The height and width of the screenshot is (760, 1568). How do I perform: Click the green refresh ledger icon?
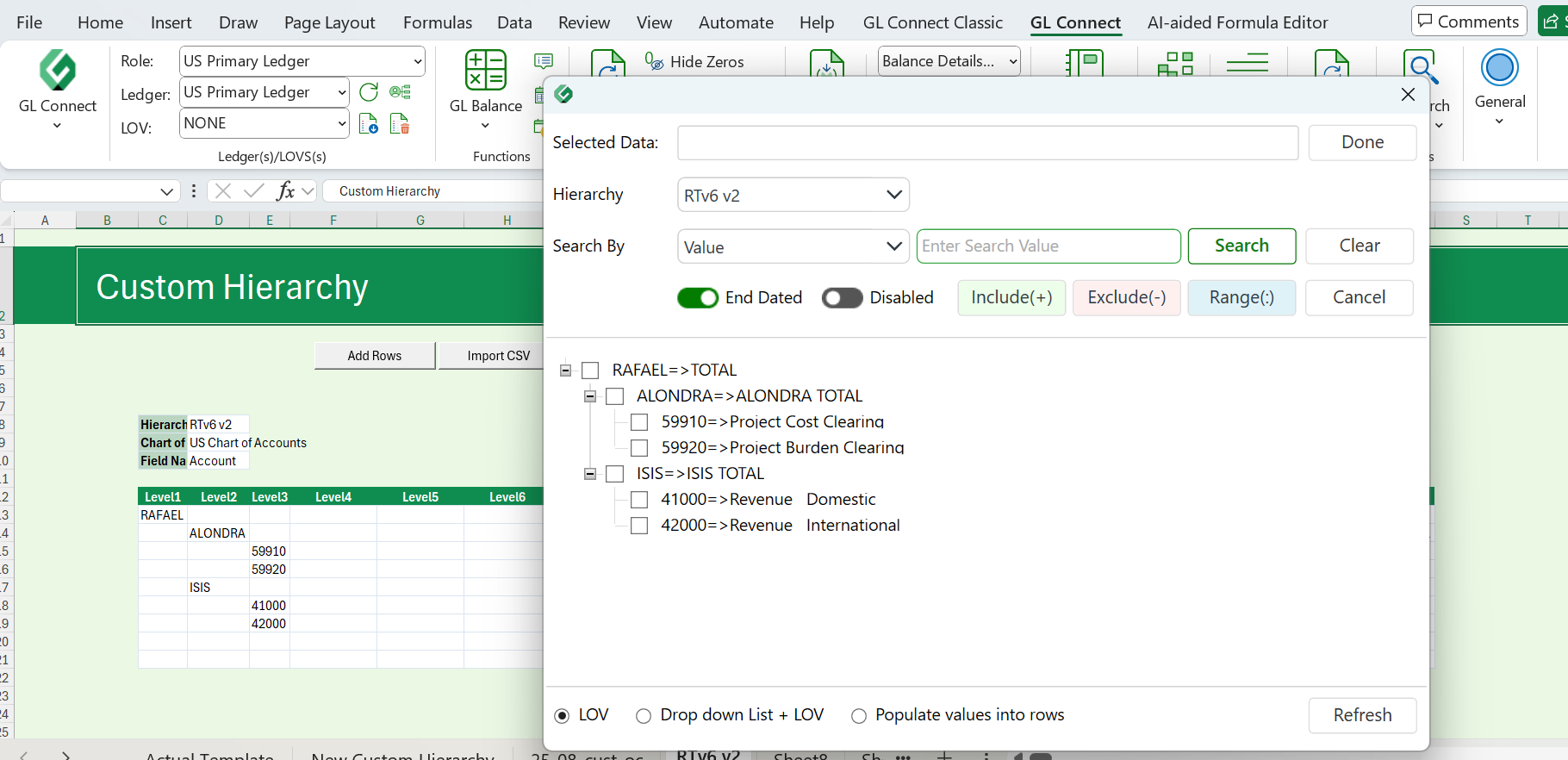(369, 92)
